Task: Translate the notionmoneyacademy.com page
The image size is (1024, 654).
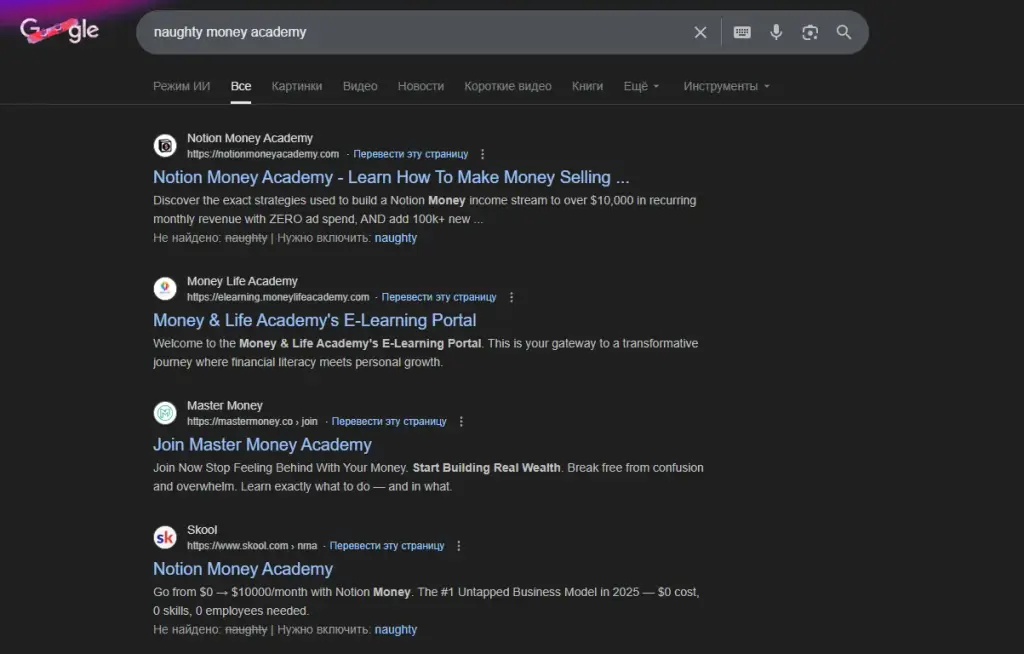Action: pyautogui.click(x=411, y=154)
